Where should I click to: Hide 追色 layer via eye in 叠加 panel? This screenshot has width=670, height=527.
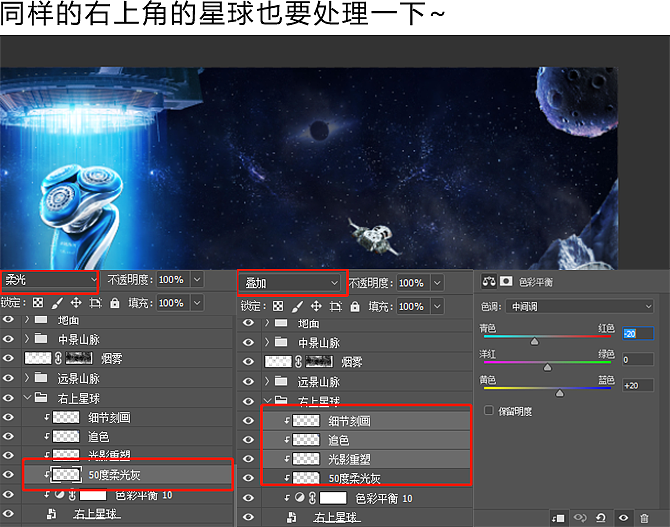point(248,440)
